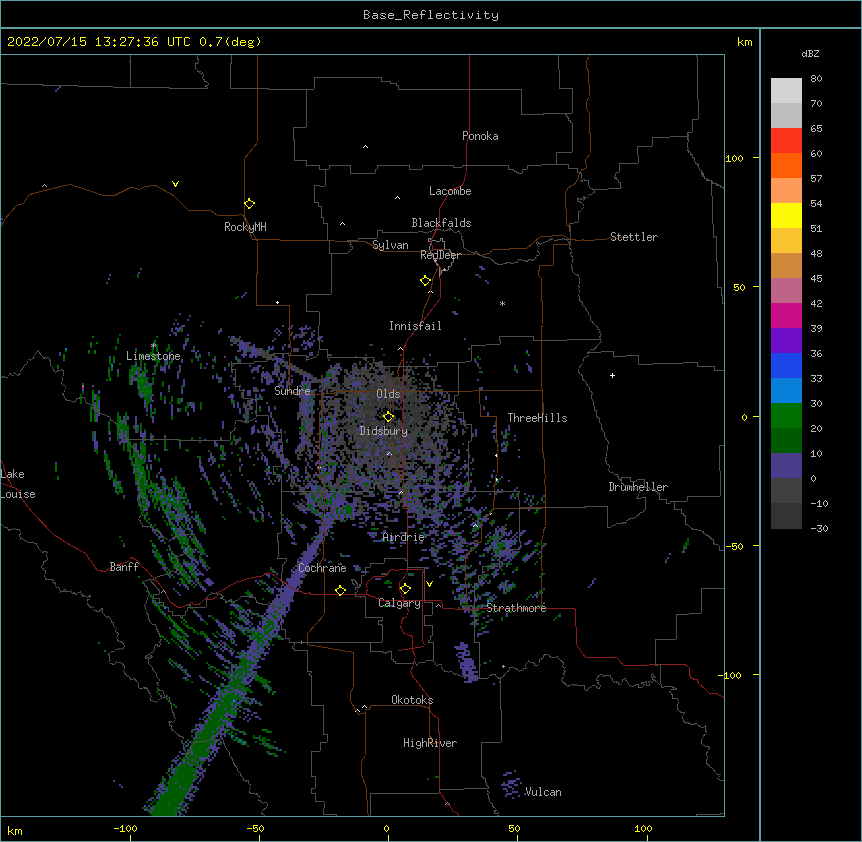This screenshot has width=862, height=842.
Task: Click the Vulcan city label
Action: [x=543, y=792]
